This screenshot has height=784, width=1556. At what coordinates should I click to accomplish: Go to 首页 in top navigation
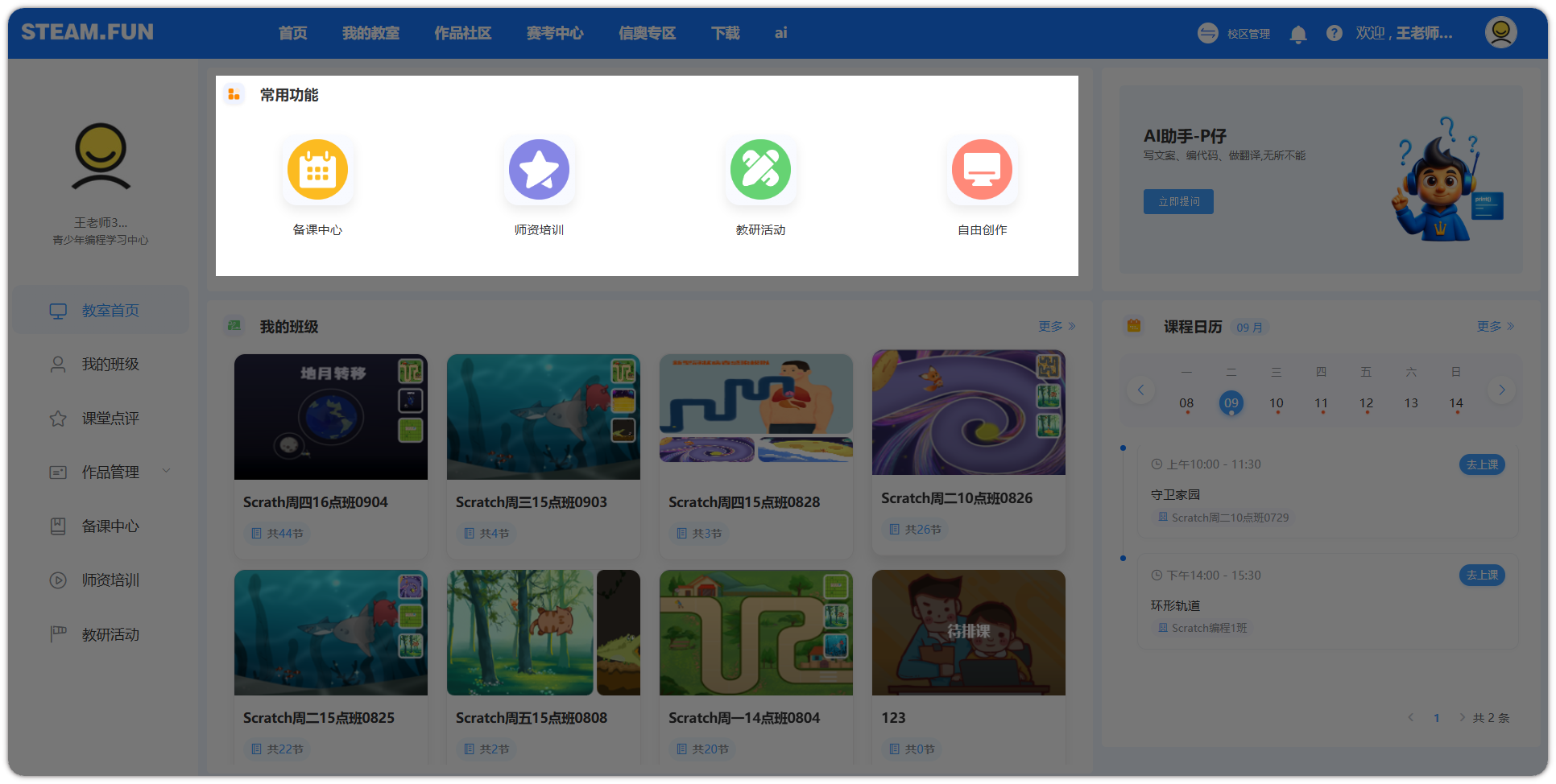click(x=293, y=33)
